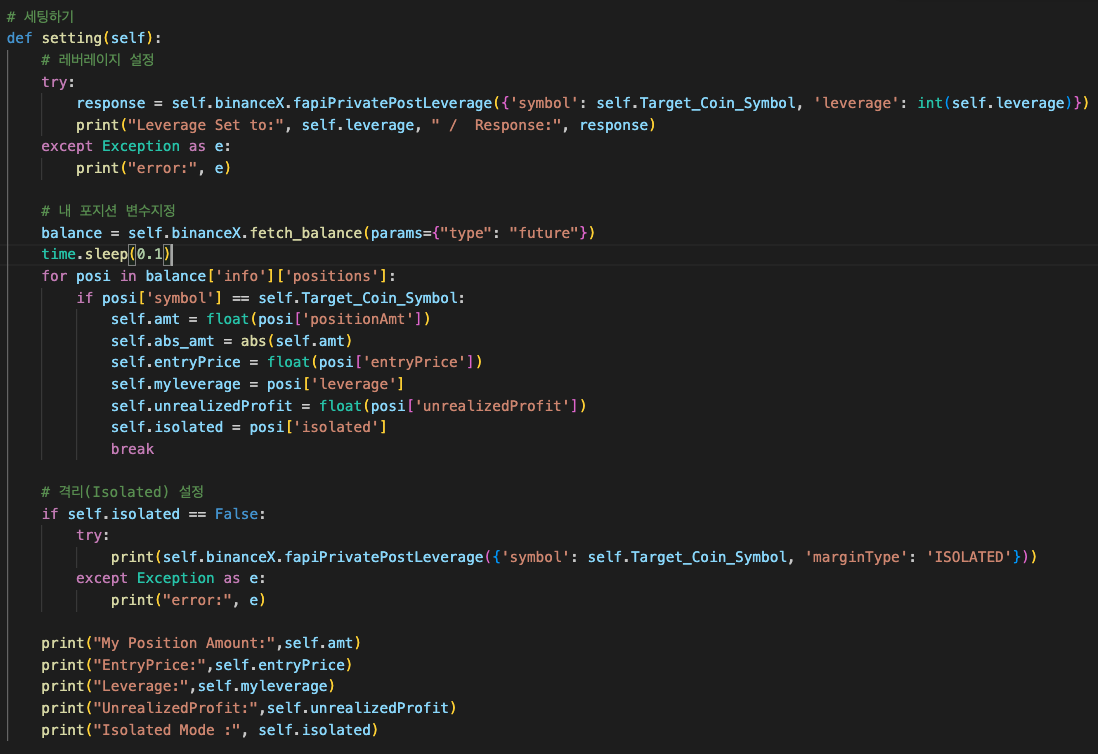1098x754 pixels.
Task: Click 'fapiPrivatePostLeverage' in the response line
Action: [x=393, y=103]
